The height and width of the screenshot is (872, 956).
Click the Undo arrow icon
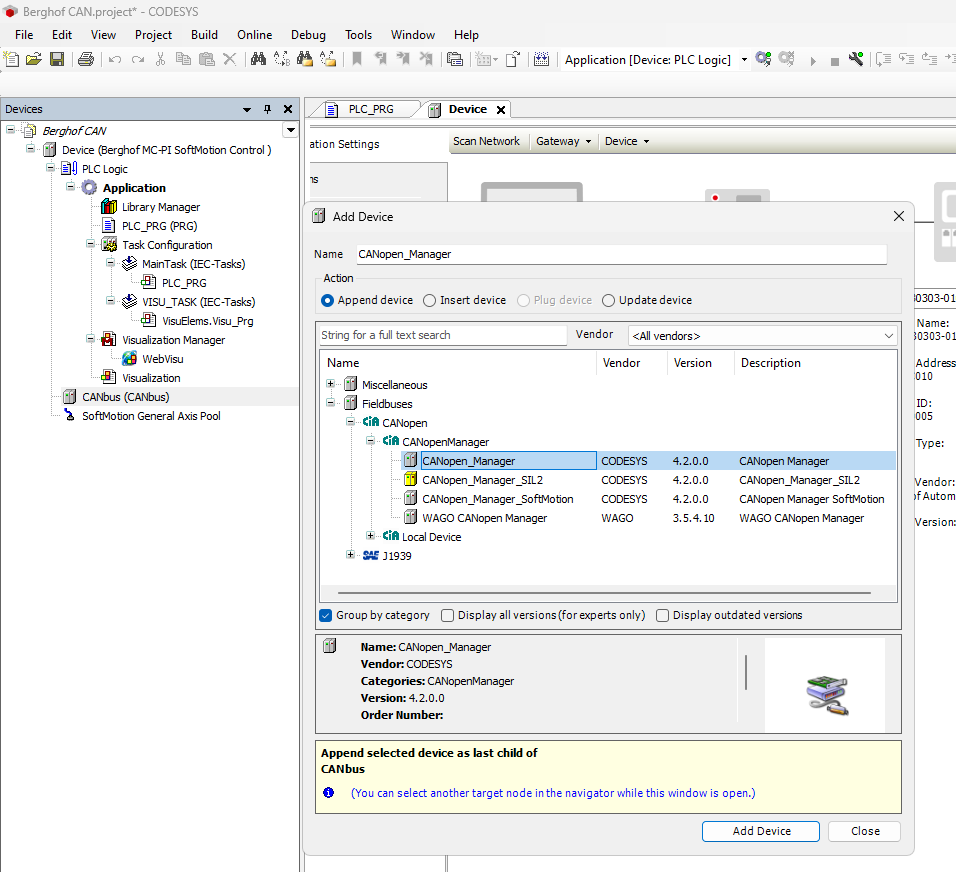tap(115, 59)
